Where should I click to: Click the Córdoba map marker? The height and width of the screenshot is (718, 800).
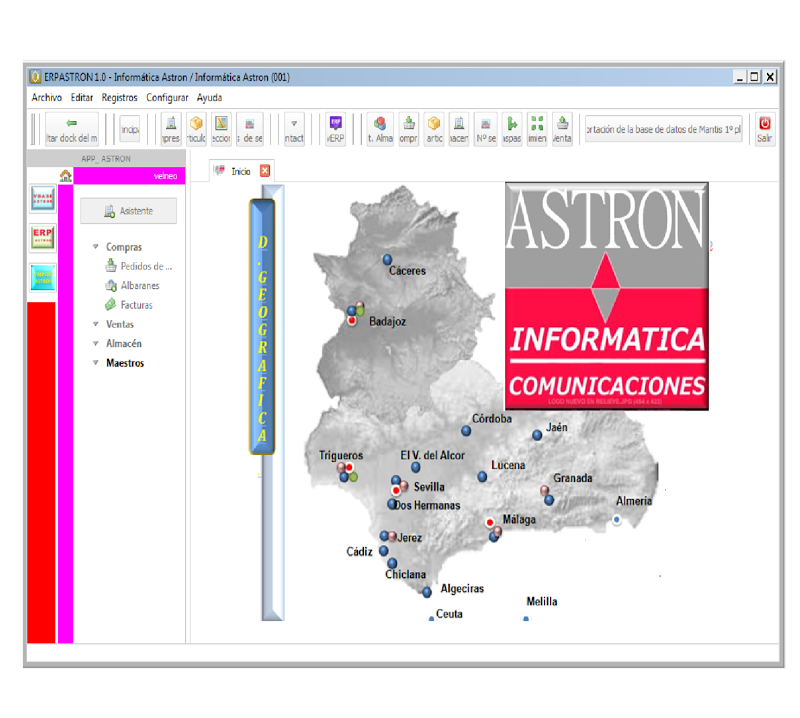[466, 431]
